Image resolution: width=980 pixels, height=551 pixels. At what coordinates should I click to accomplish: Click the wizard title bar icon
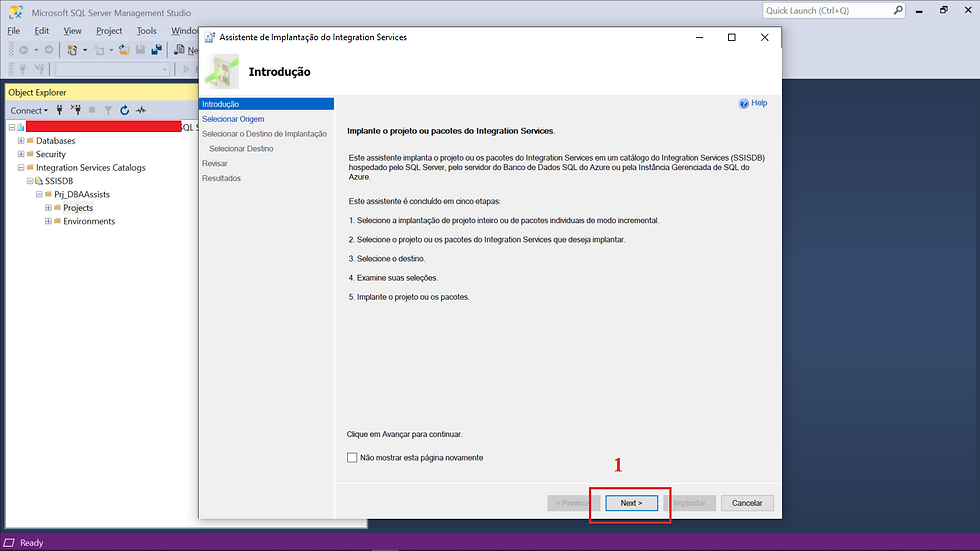point(210,37)
